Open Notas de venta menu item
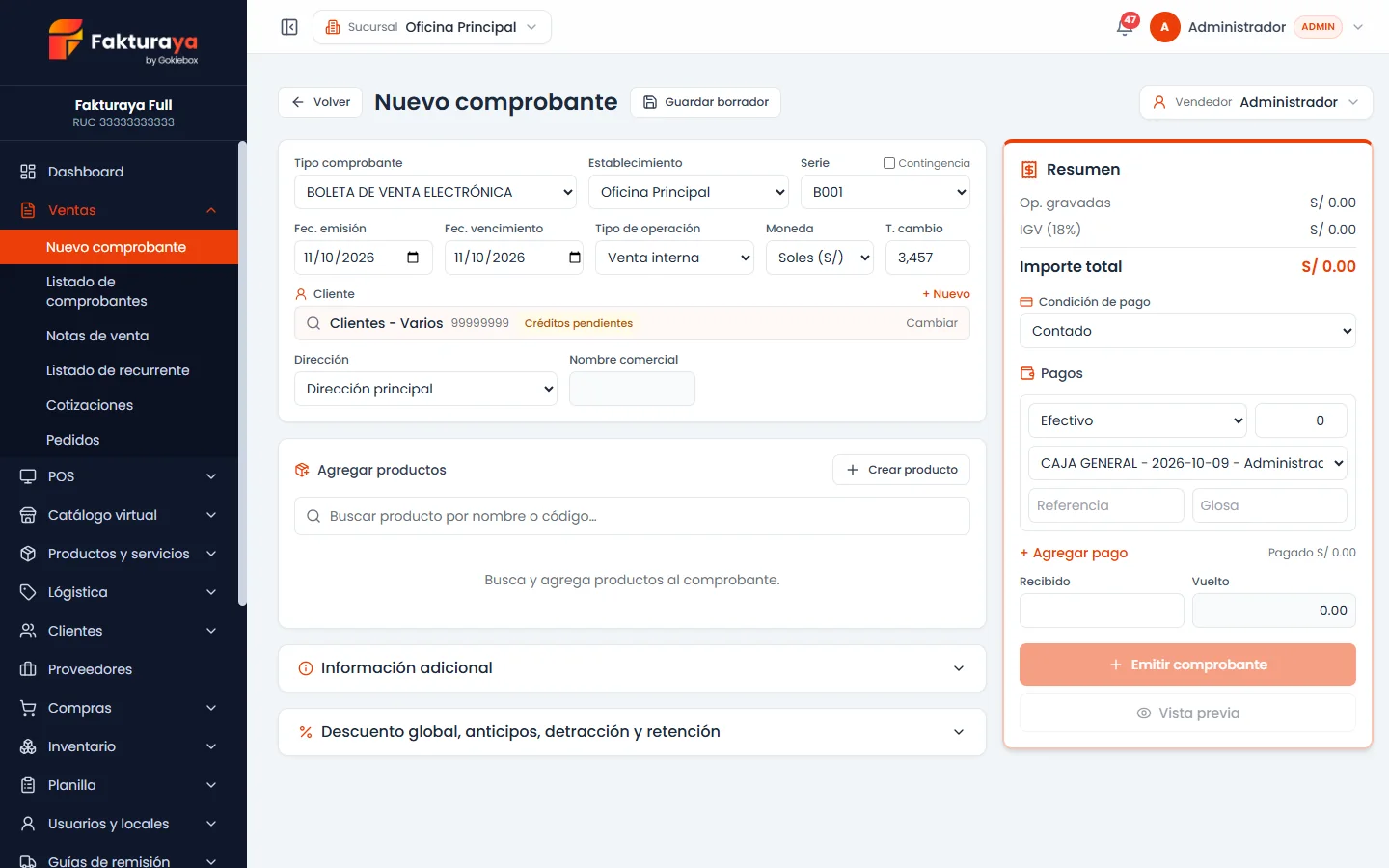The image size is (1389, 868). (x=119, y=336)
